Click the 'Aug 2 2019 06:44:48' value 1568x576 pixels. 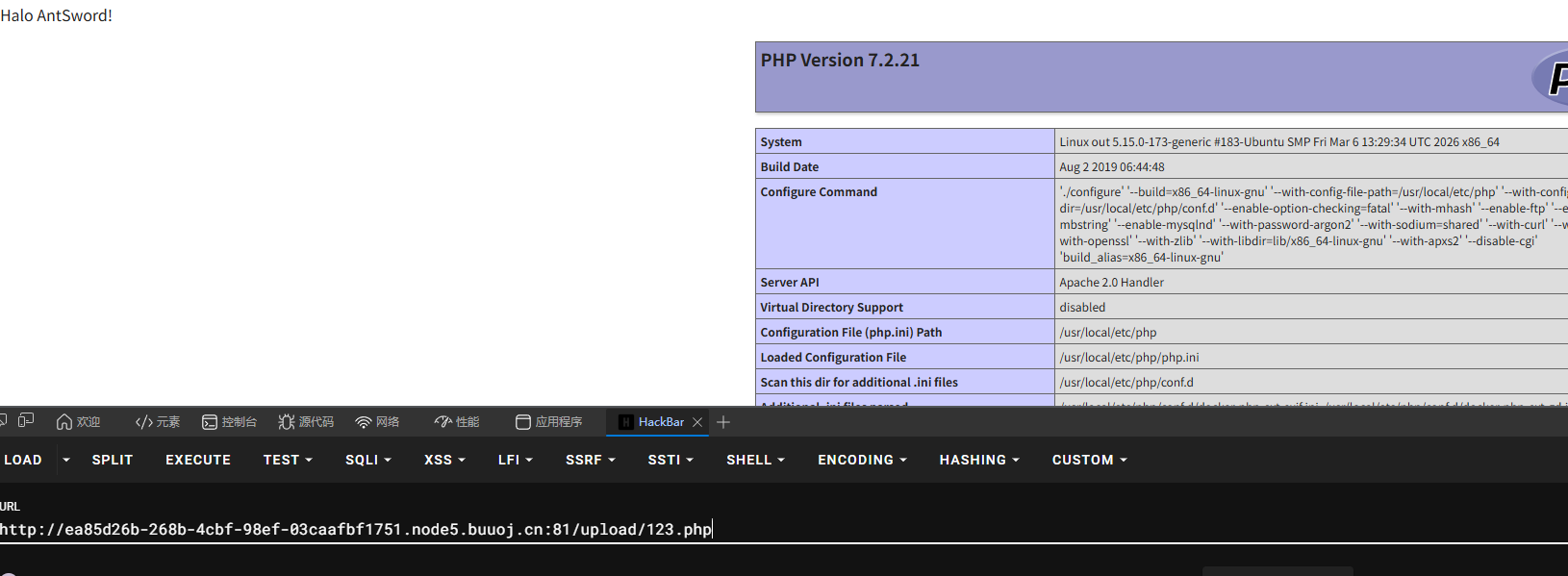(1111, 166)
